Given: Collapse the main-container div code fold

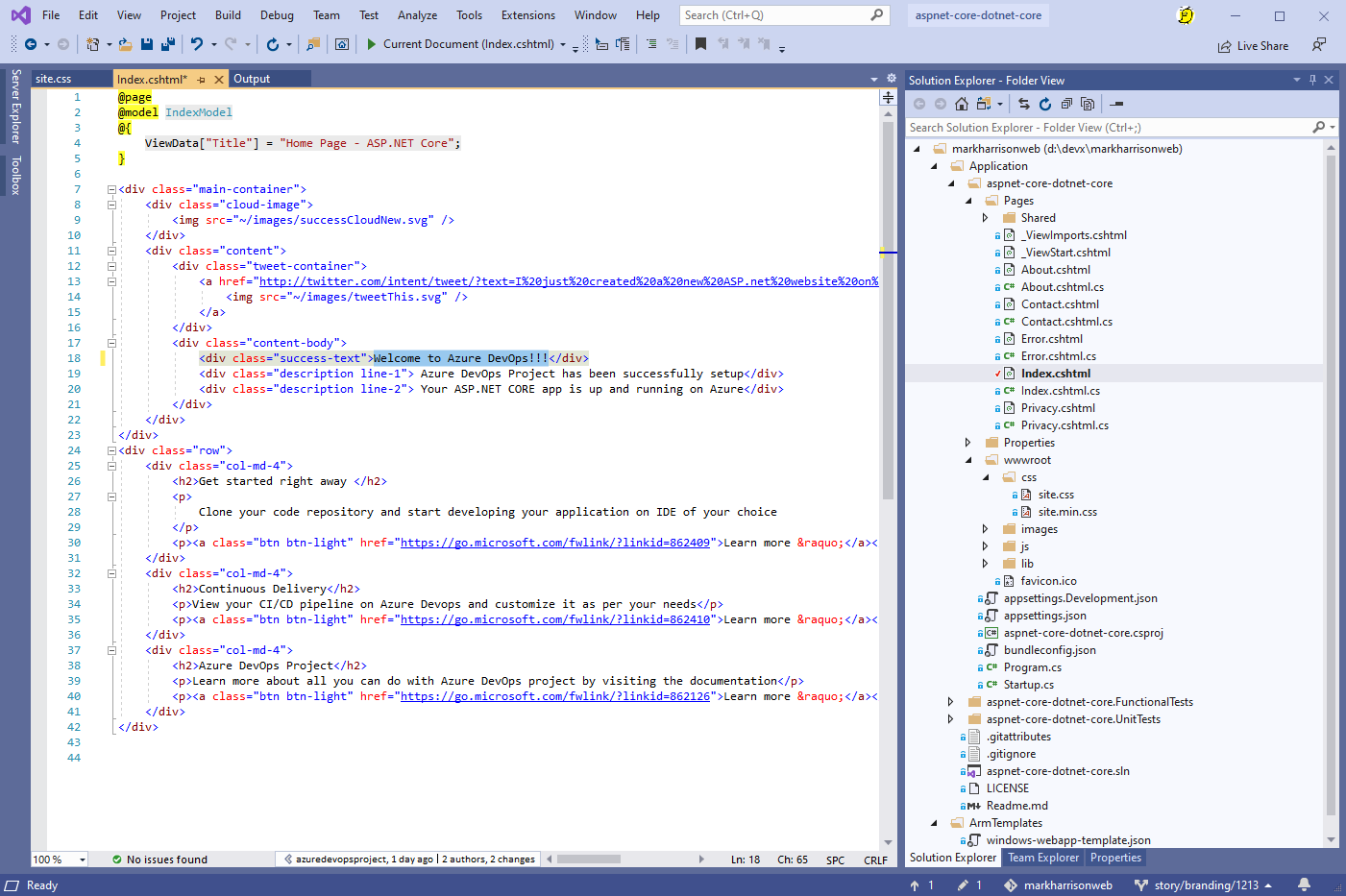Looking at the screenshot, I should point(111,189).
